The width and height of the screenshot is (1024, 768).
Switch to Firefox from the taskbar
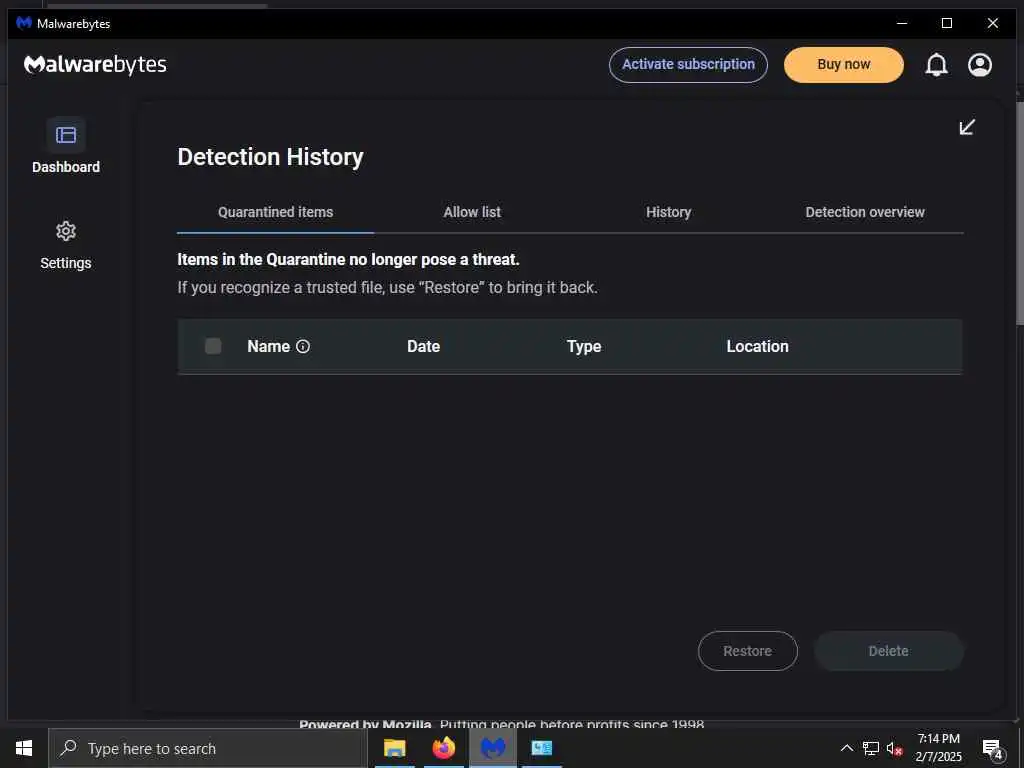click(444, 748)
